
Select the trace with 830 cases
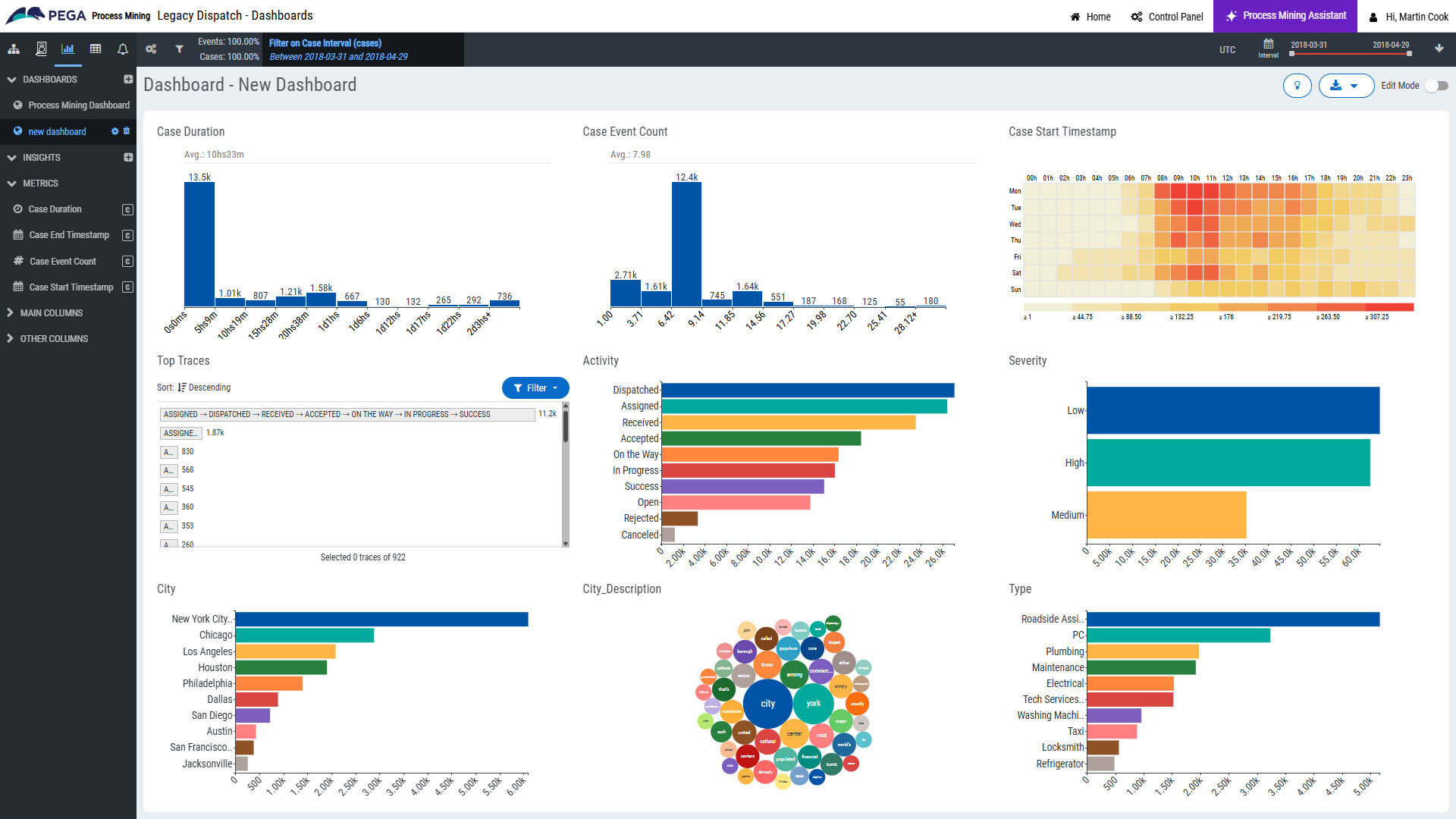[x=168, y=452]
